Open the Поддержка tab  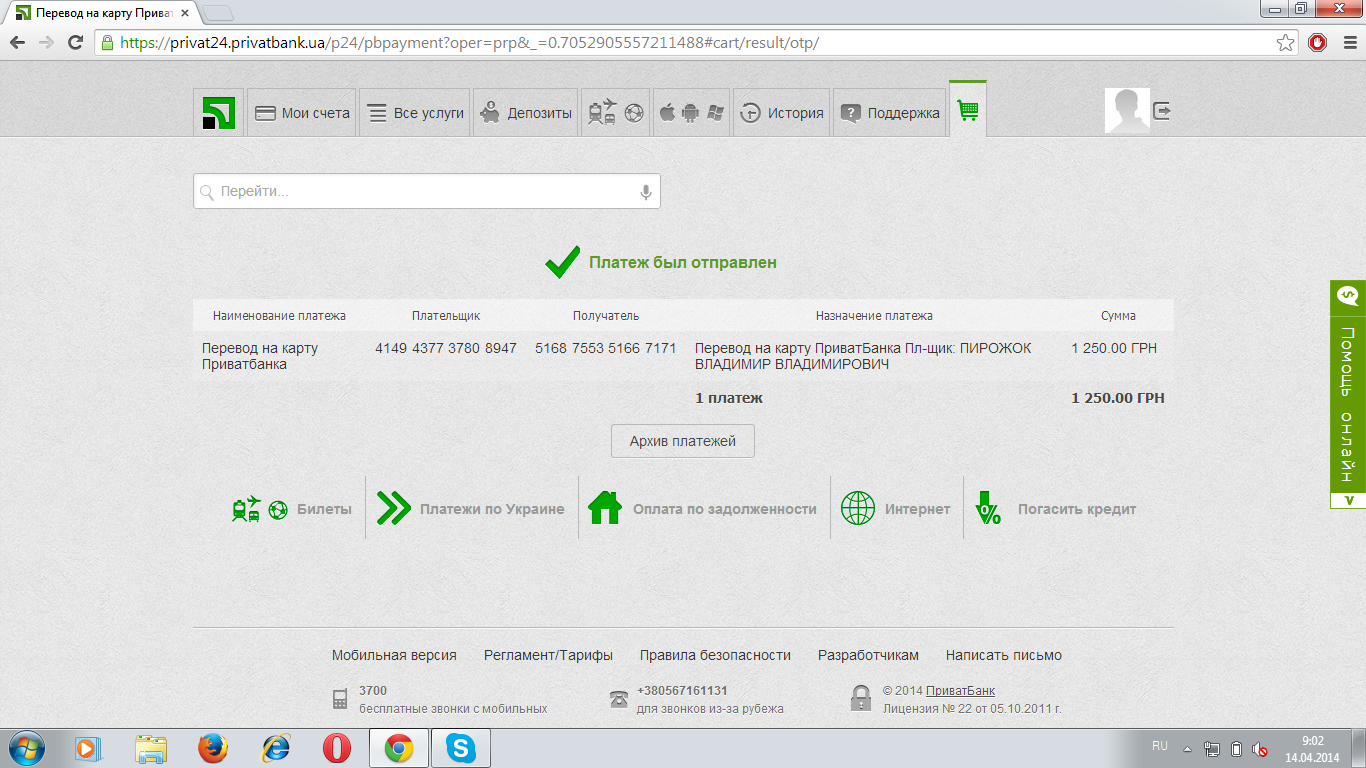coord(890,112)
